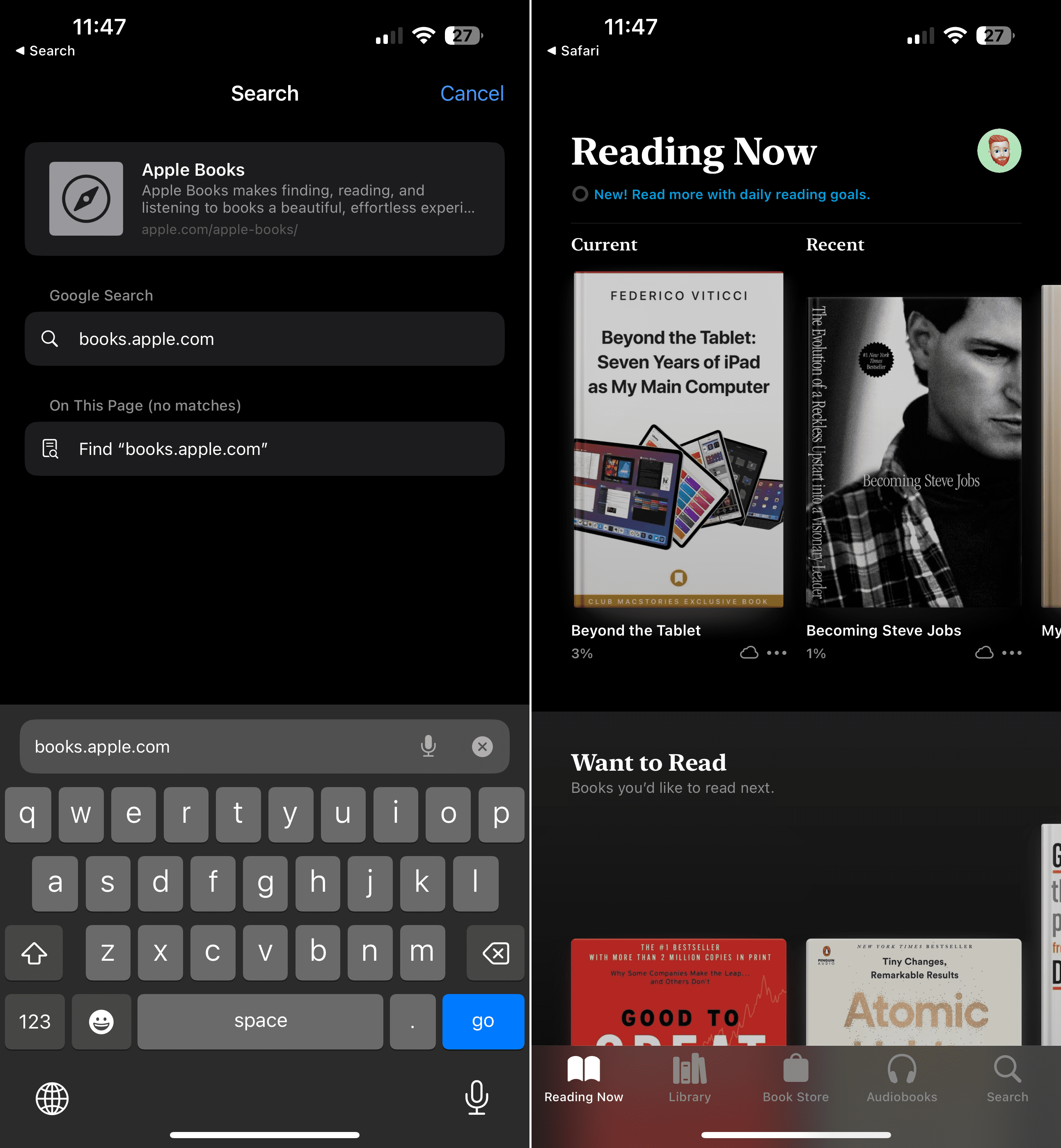Open the Book Store tab
Viewport: 1061px width, 1148px height.
click(796, 1079)
